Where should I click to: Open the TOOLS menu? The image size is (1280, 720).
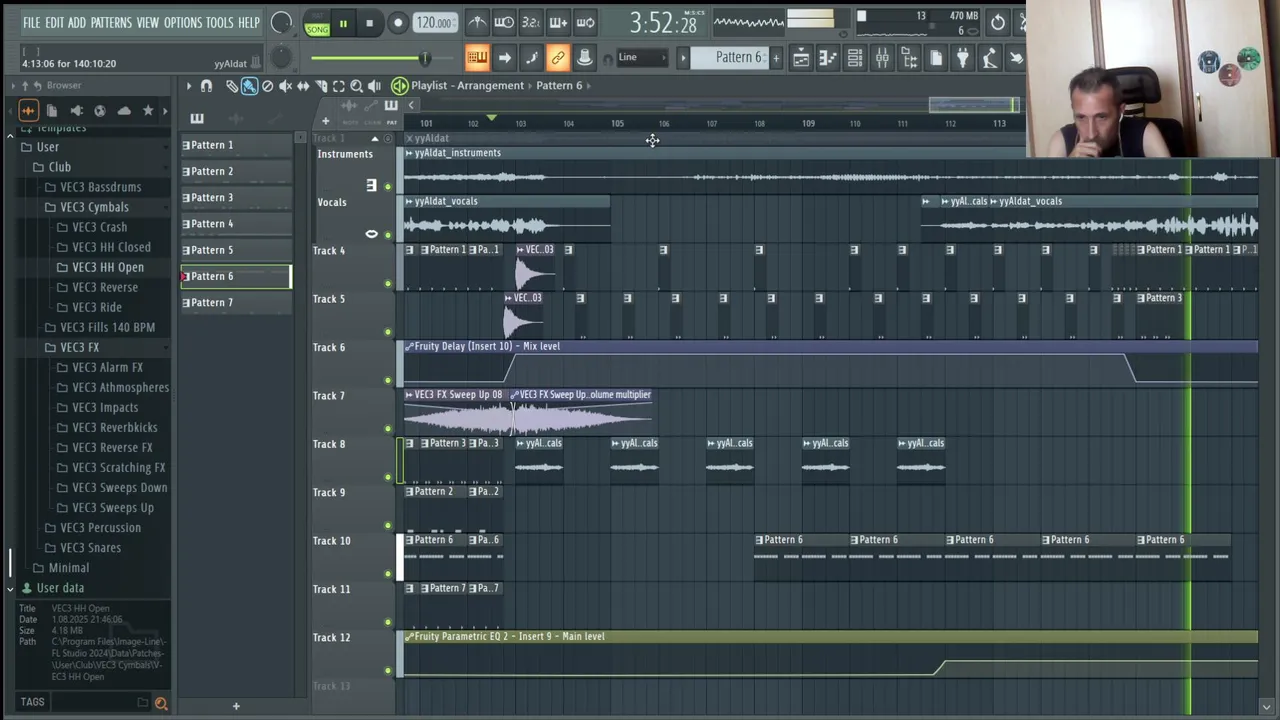point(220,22)
